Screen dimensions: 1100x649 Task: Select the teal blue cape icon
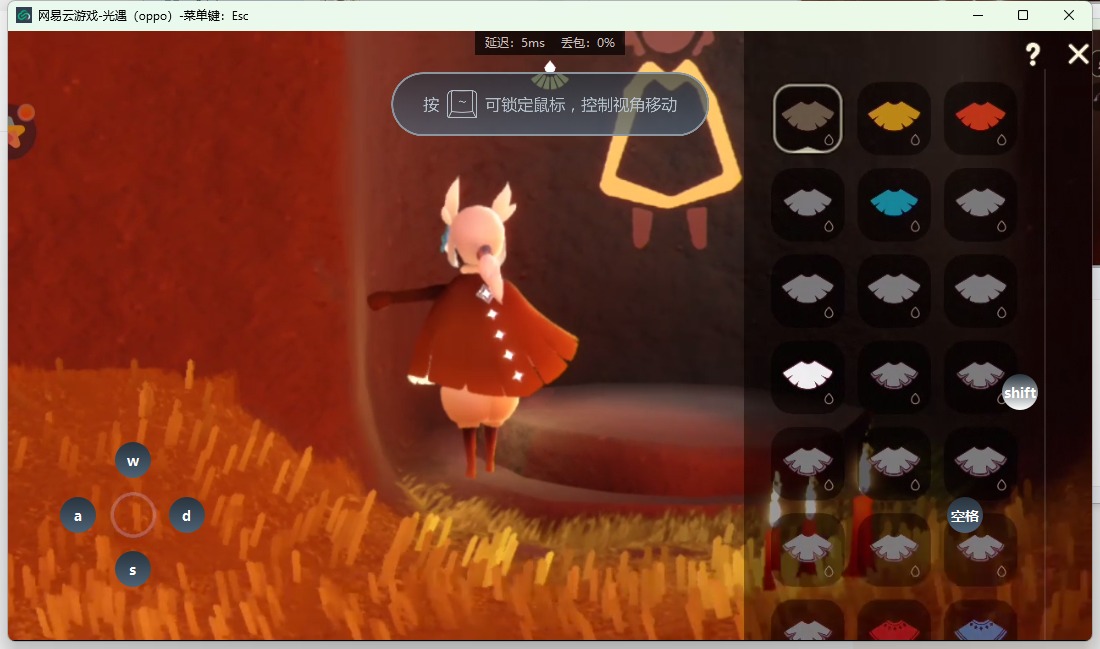click(894, 204)
